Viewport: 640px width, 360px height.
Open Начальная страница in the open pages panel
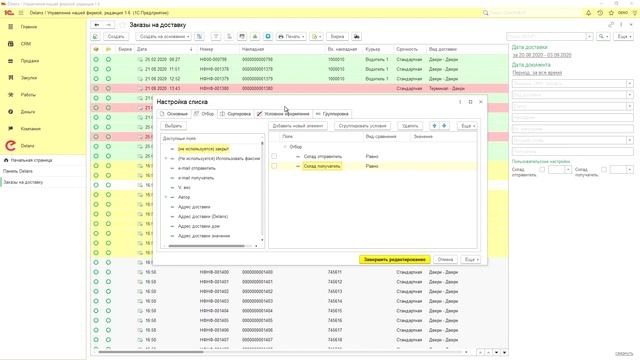(31, 160)
